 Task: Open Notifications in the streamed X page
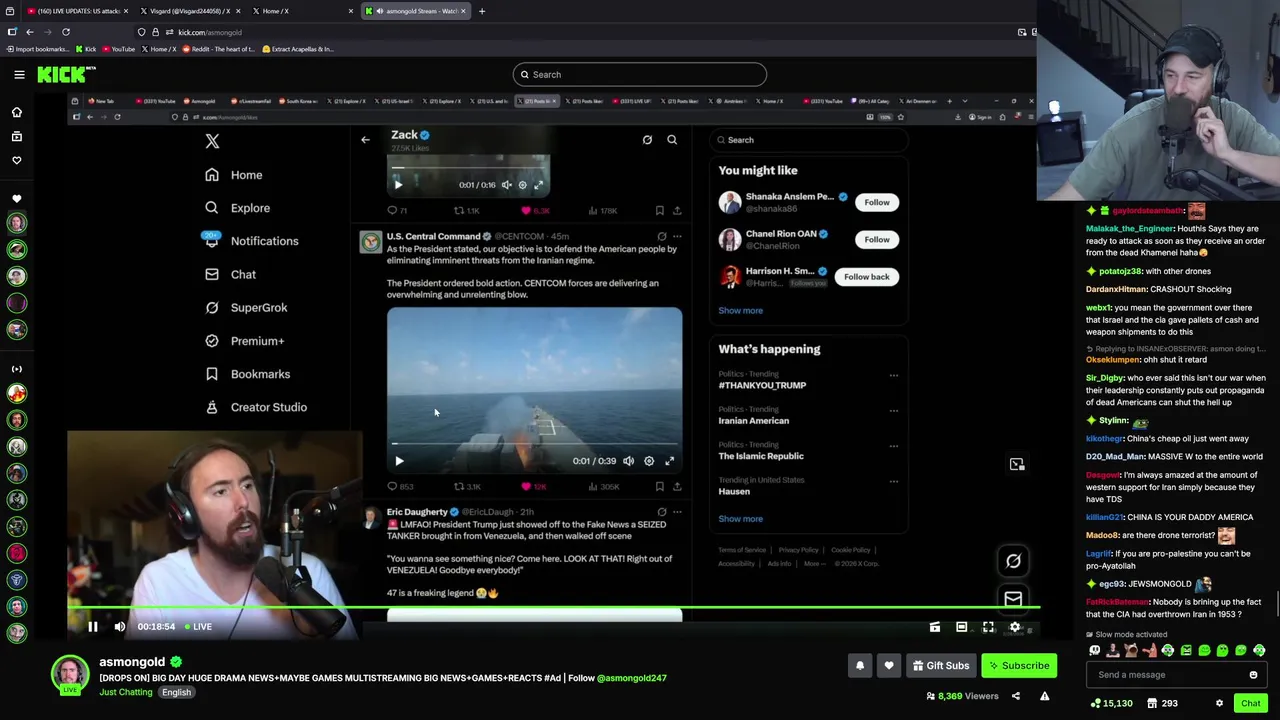pos(251,241)
